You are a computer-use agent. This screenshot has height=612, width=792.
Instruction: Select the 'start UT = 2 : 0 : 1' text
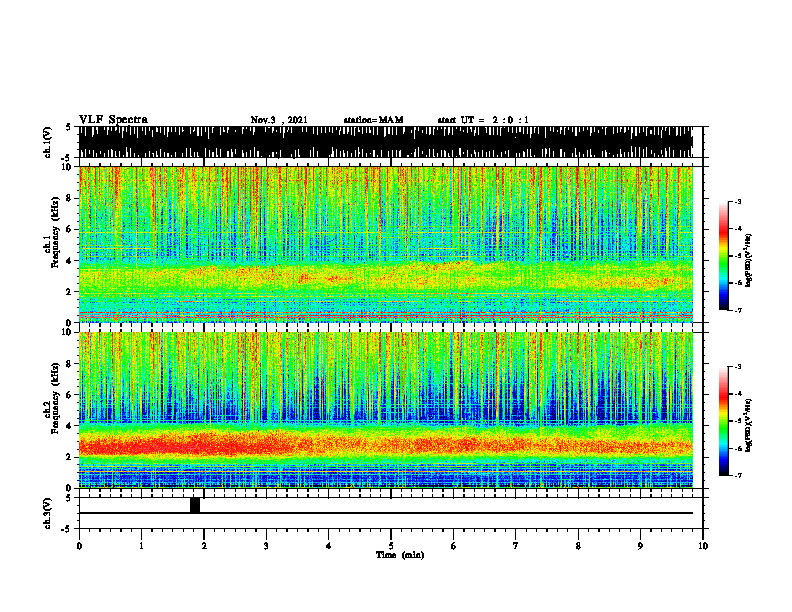click(483, 120)
